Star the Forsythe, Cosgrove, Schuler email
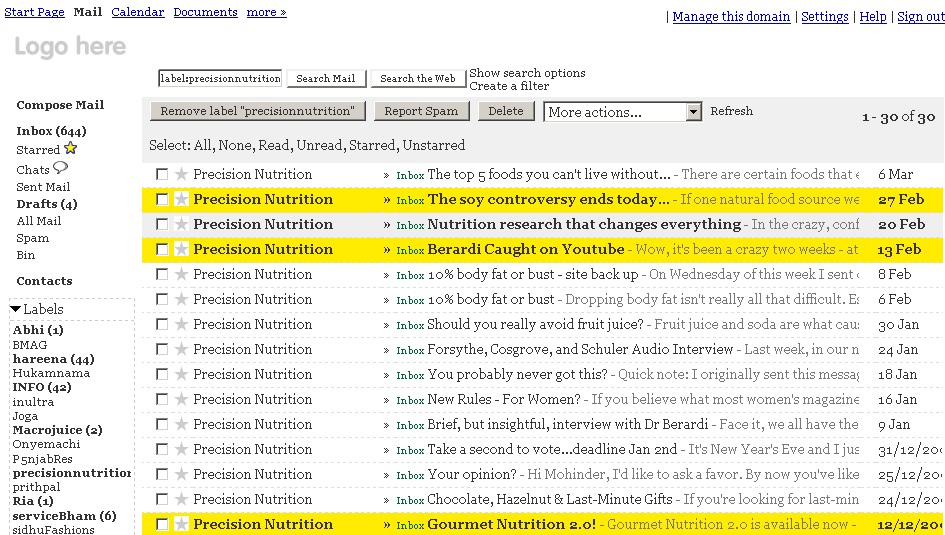 click(181, 349)
